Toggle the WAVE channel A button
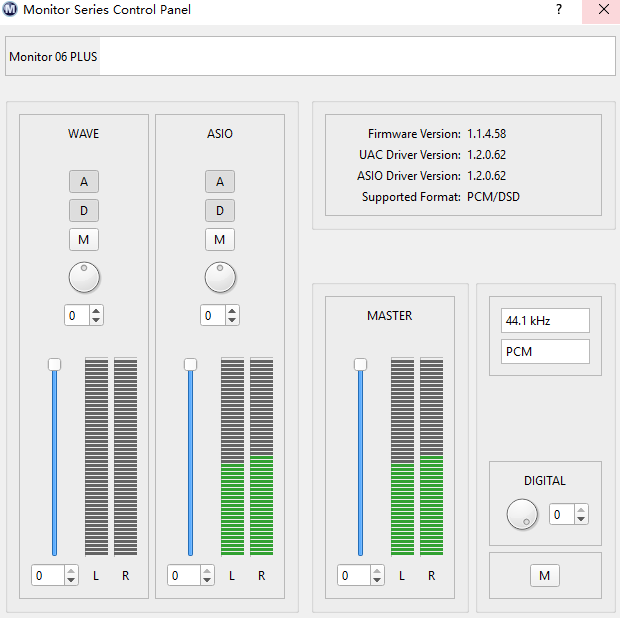The image size is (620, 618). 84,181
